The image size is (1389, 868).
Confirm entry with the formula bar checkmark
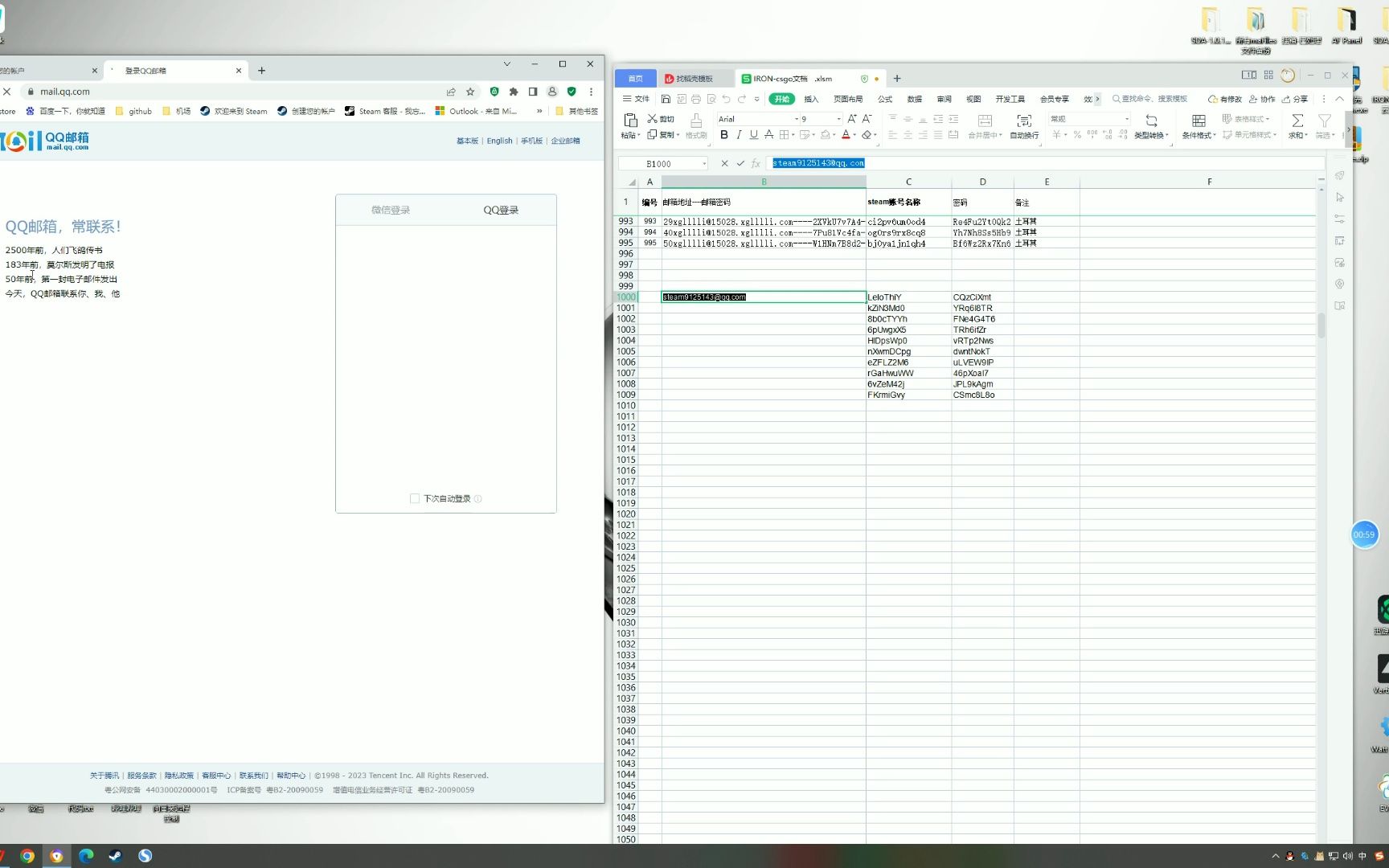click(x=740, y=163)
